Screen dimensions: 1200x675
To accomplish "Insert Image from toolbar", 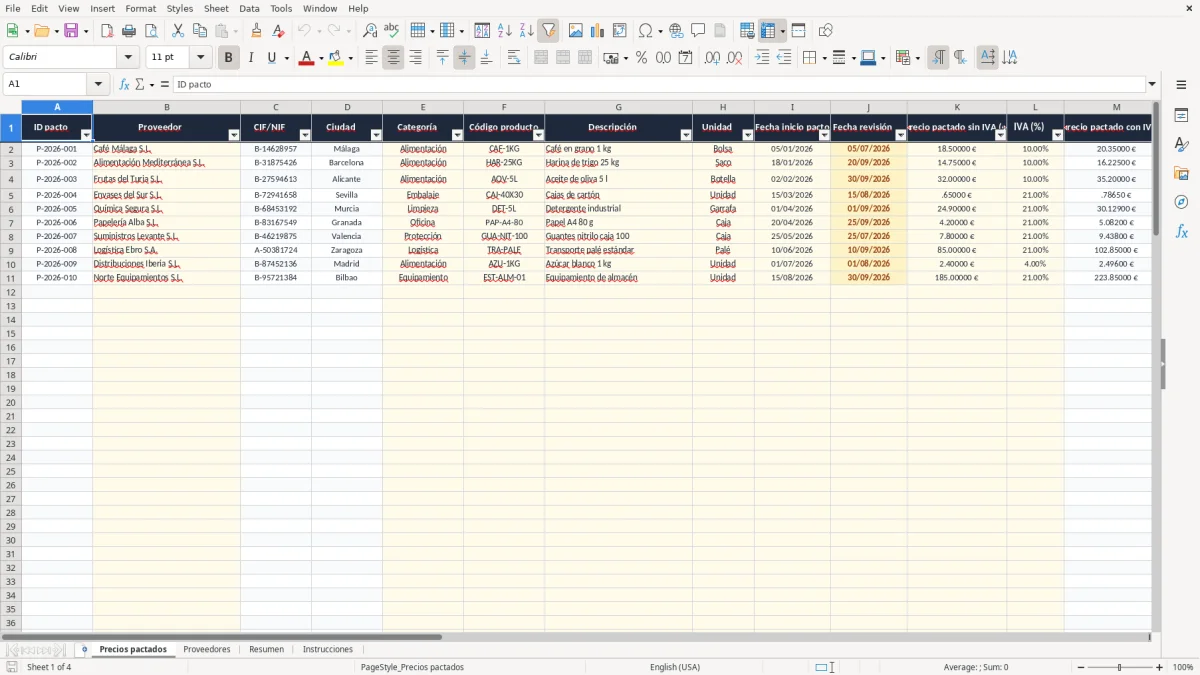I will [x=576, y=31].
